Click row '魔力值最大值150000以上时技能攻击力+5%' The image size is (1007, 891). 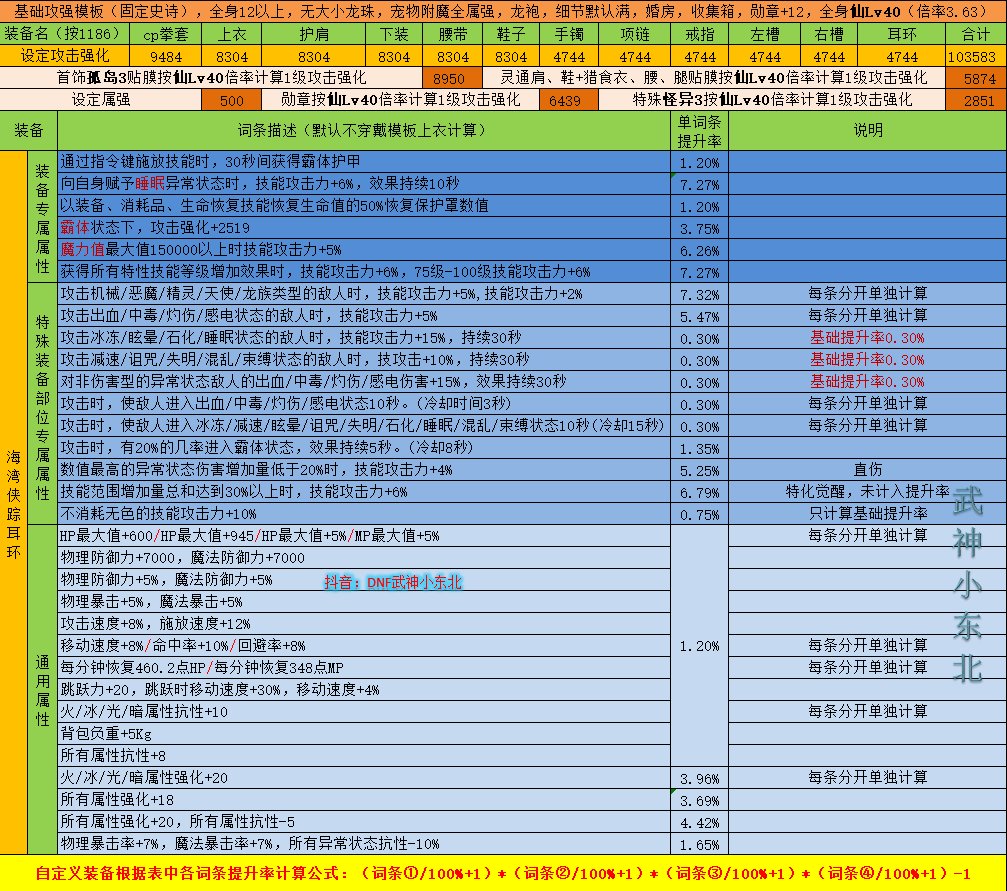click(x=363, y=250)
